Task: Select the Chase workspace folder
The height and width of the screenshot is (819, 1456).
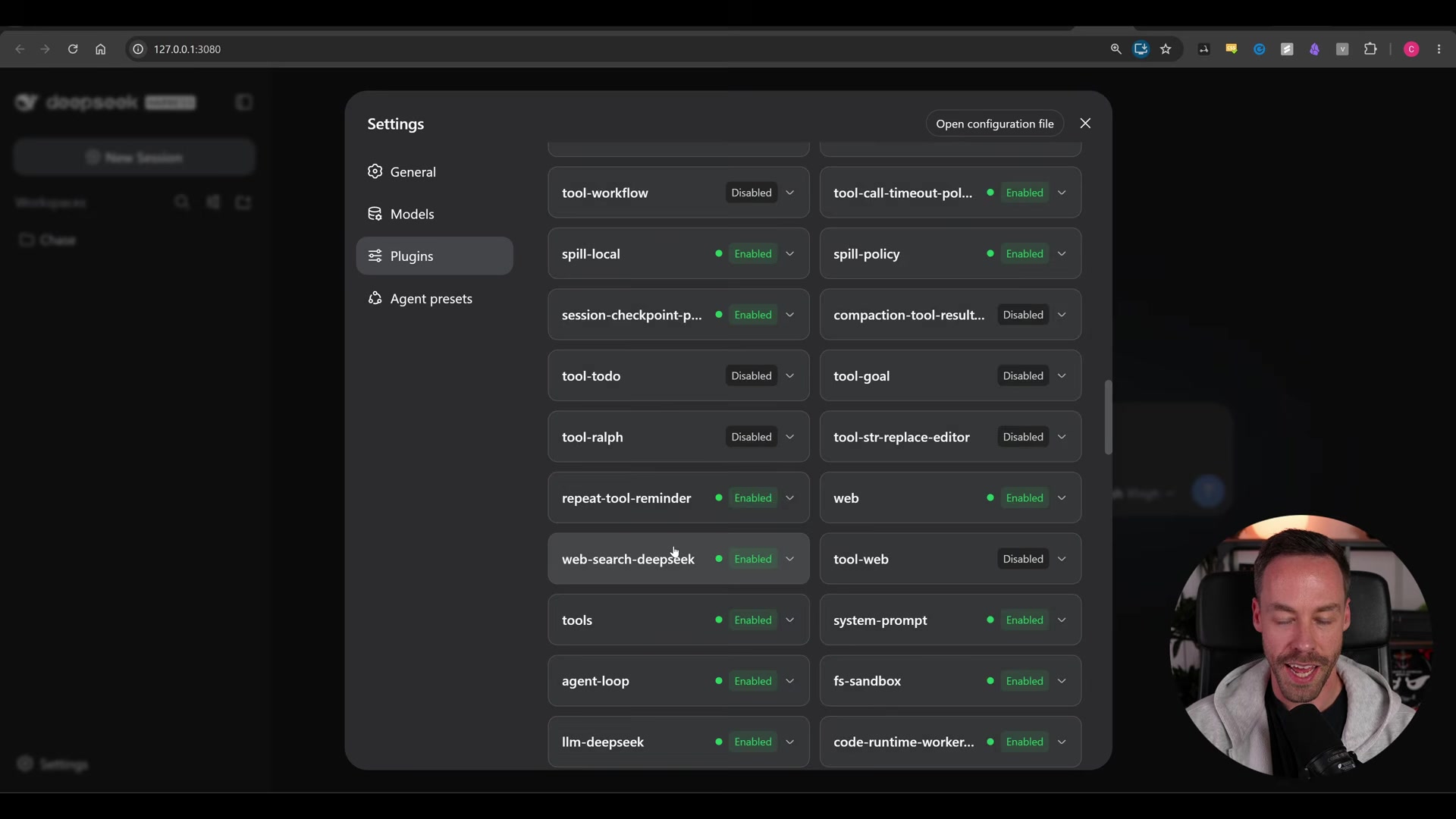Action: click(47, 240)
